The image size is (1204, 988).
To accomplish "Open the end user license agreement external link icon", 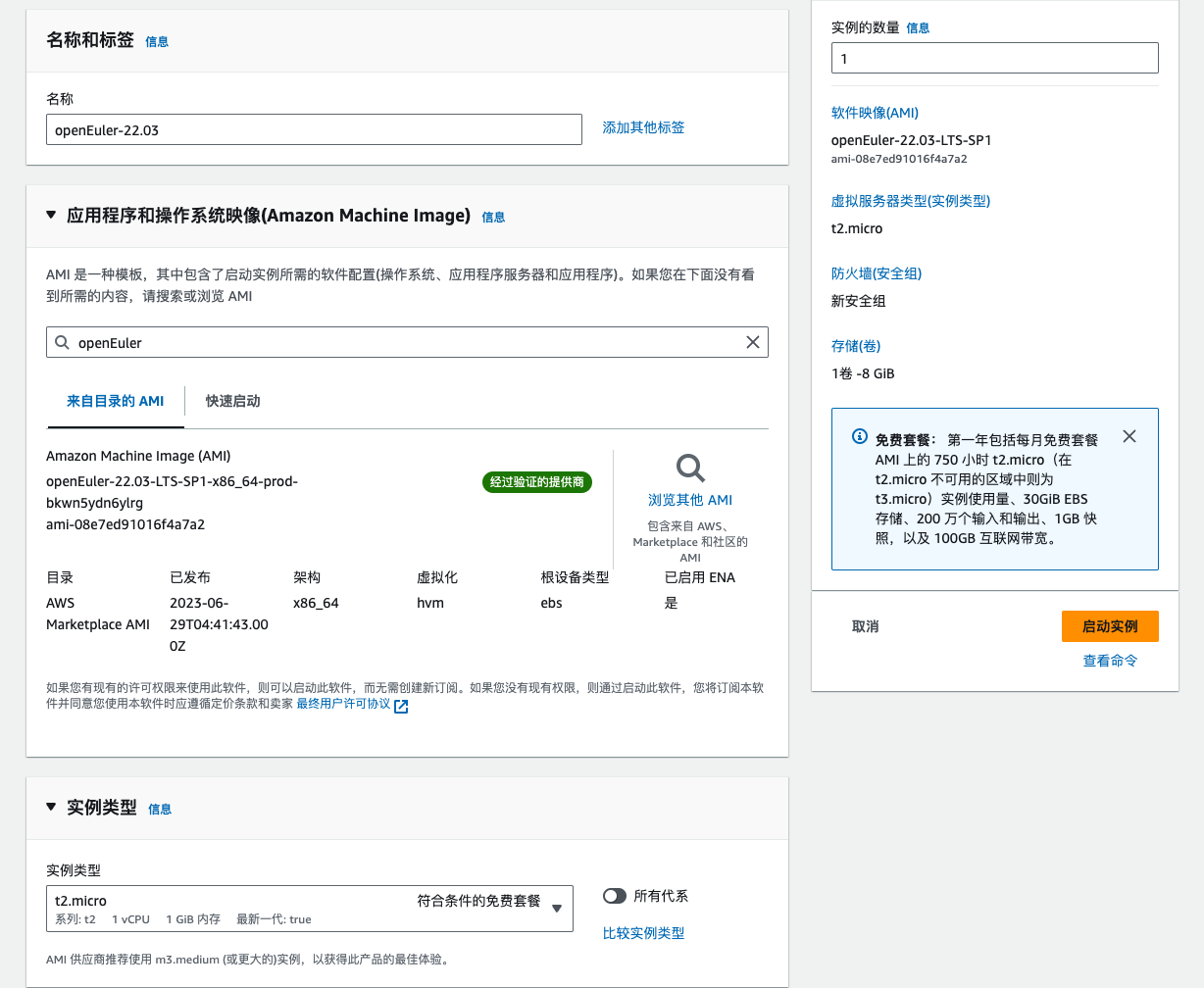I will click(x=401, y=705).
